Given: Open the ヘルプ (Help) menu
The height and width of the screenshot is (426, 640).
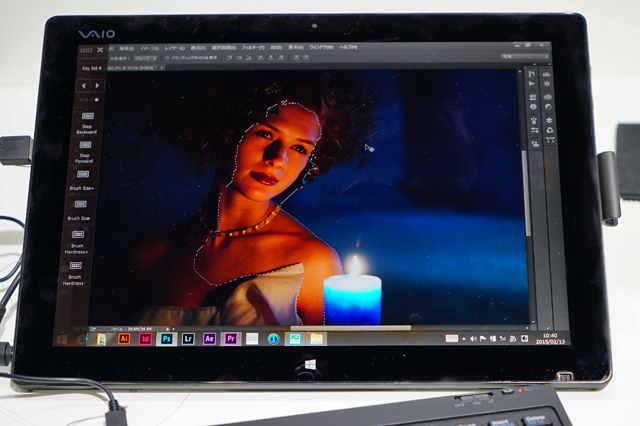Looking at the screenshot, I should click(348, 47).
